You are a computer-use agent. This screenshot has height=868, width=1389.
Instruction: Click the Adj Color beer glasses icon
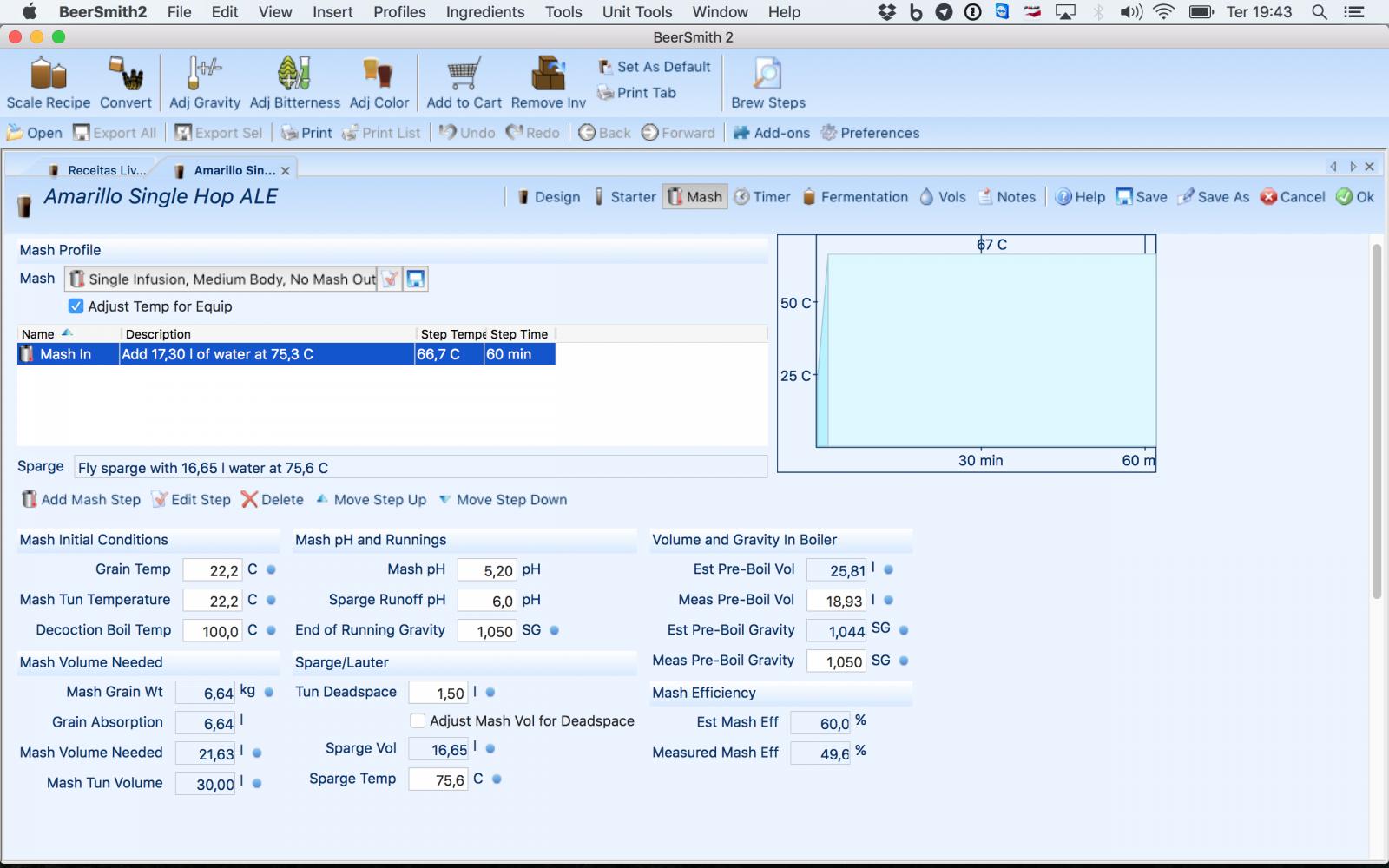(x=379, y=83)
